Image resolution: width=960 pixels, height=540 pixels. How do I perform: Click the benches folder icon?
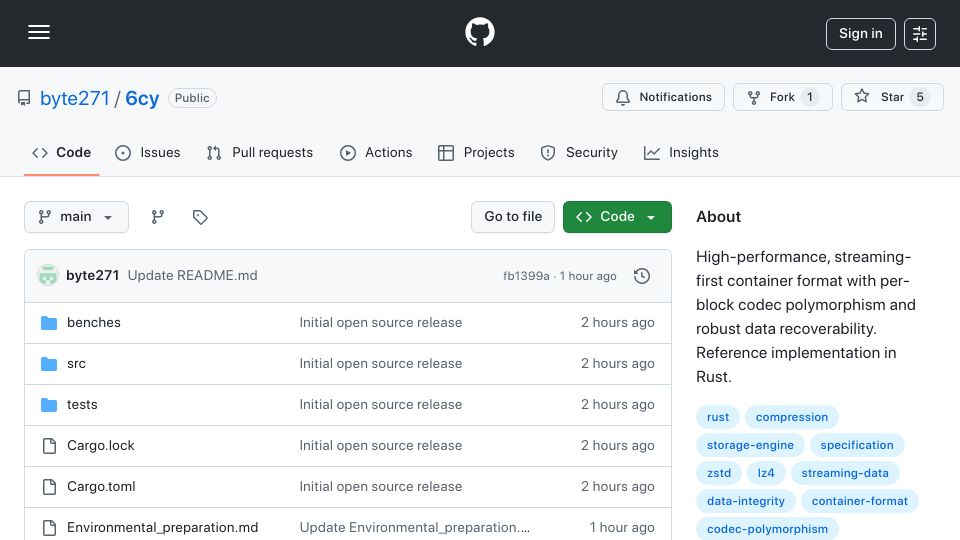coord(49,323)
